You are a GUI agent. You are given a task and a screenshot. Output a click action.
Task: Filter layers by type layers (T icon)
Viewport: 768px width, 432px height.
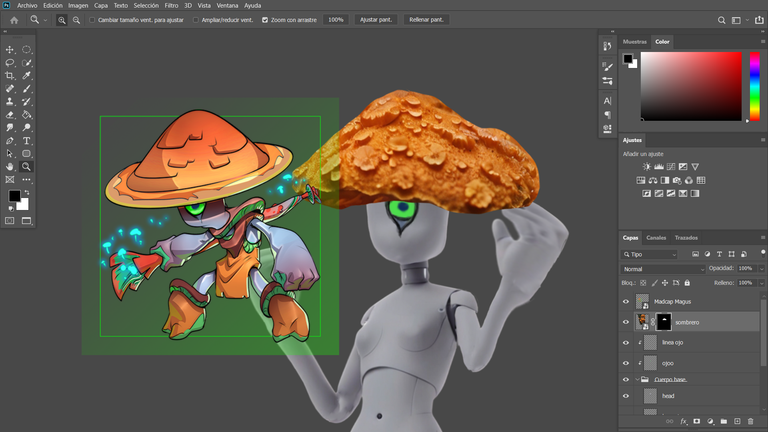(719, 254)
